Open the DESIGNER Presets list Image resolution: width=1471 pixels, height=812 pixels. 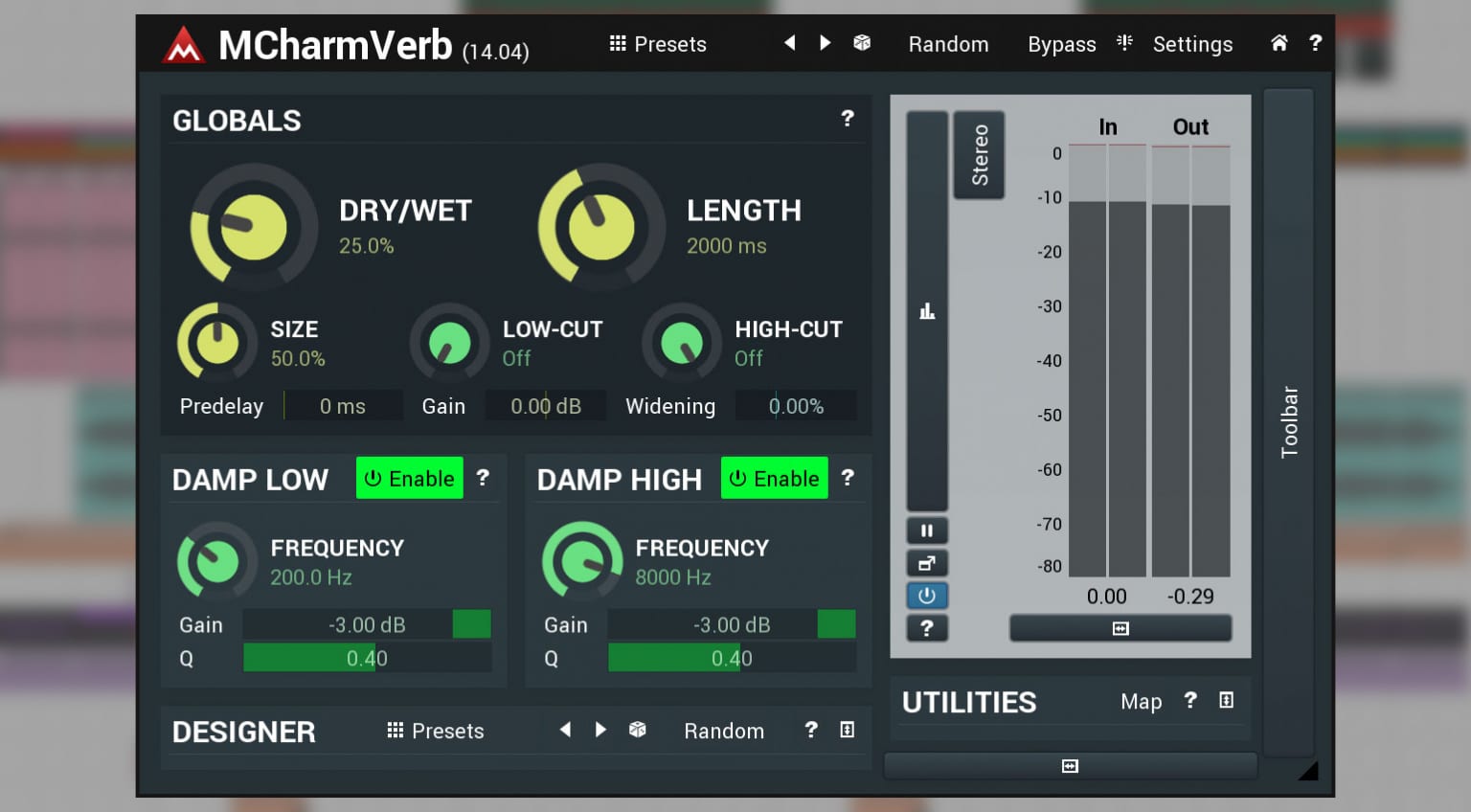click(436, 731)
